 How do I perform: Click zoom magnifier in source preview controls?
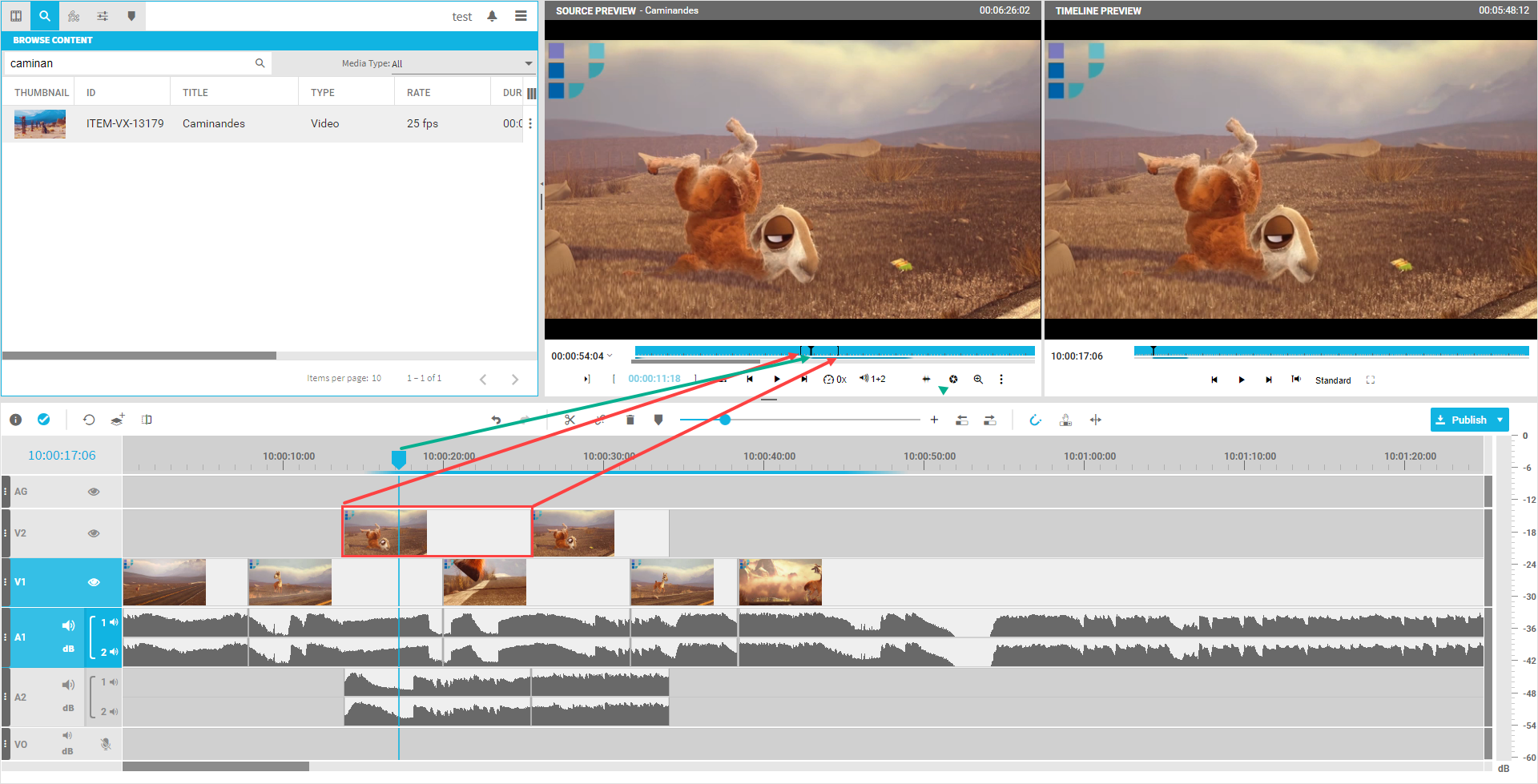[x=978, y=380]
